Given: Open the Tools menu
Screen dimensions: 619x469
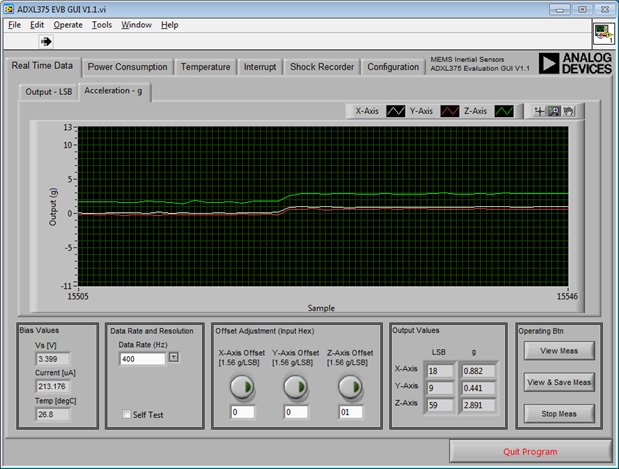Looking at the screenshot, I should (x=102, y=24).
